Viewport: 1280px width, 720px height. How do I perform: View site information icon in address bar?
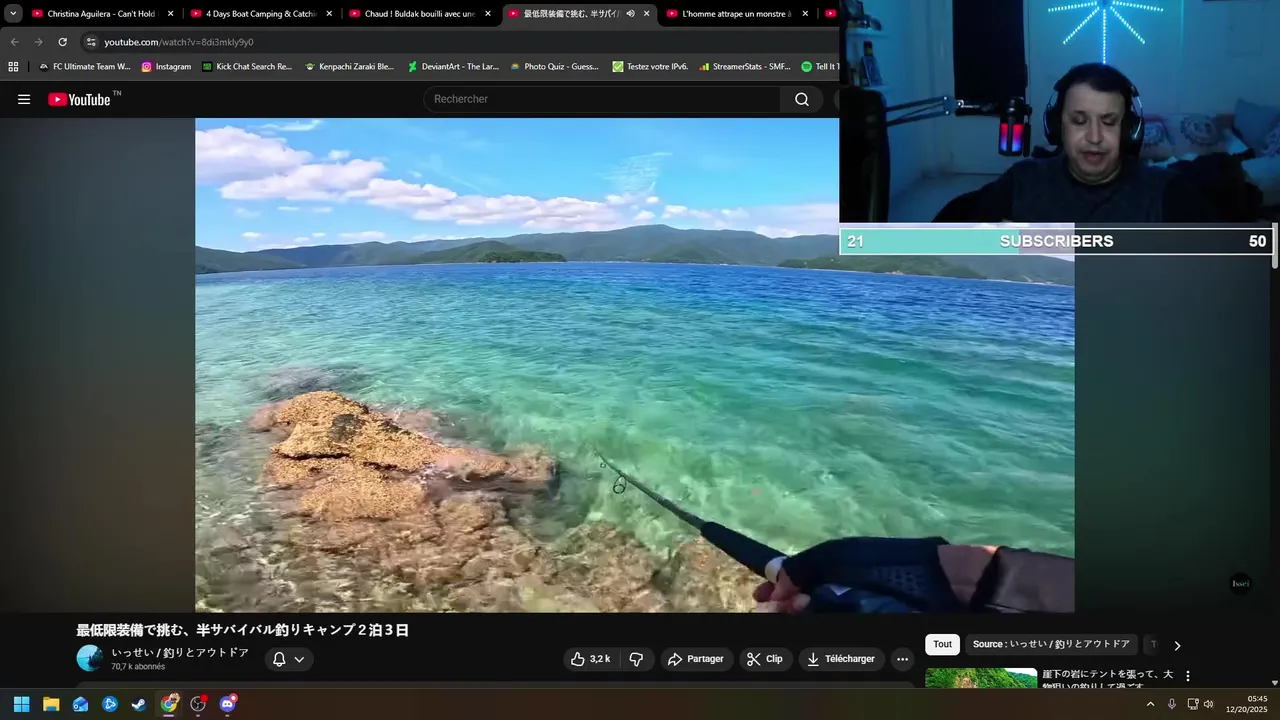point(91,42)
